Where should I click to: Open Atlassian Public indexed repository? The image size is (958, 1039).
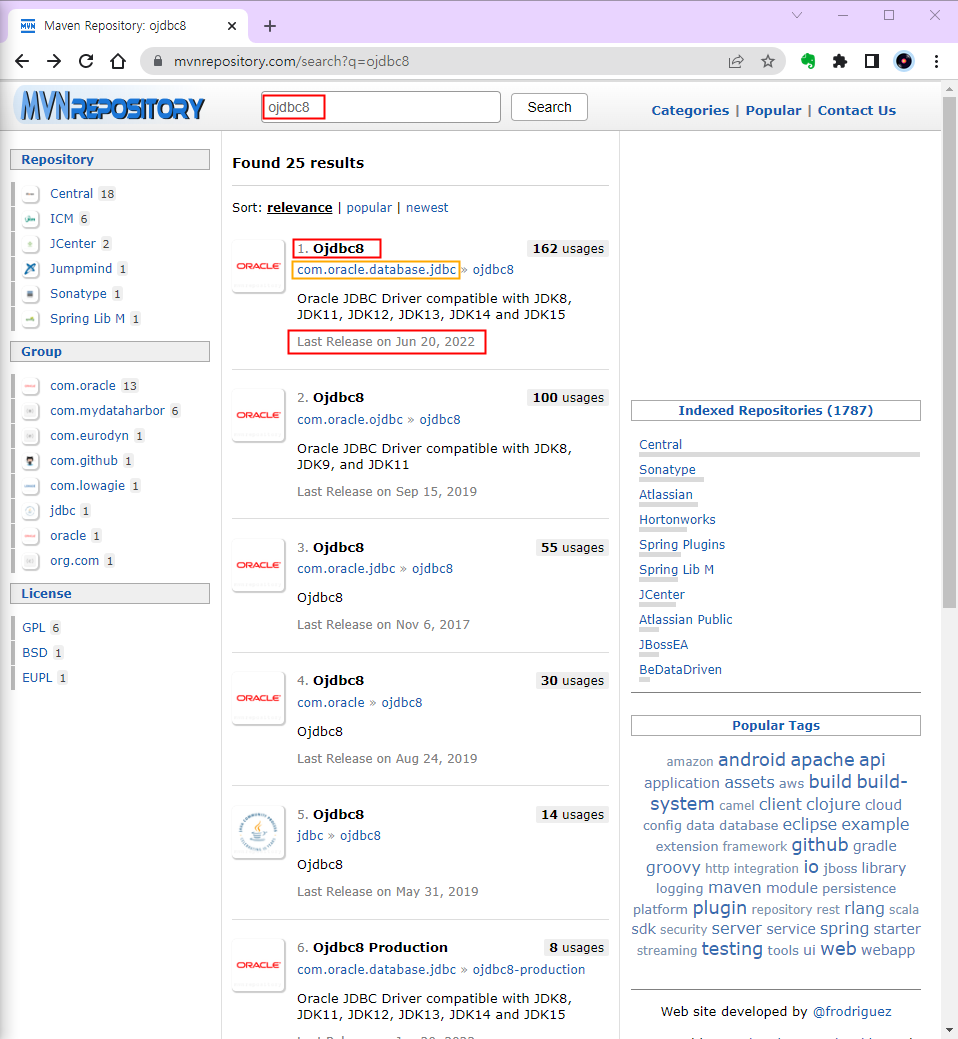pos(686,620)
